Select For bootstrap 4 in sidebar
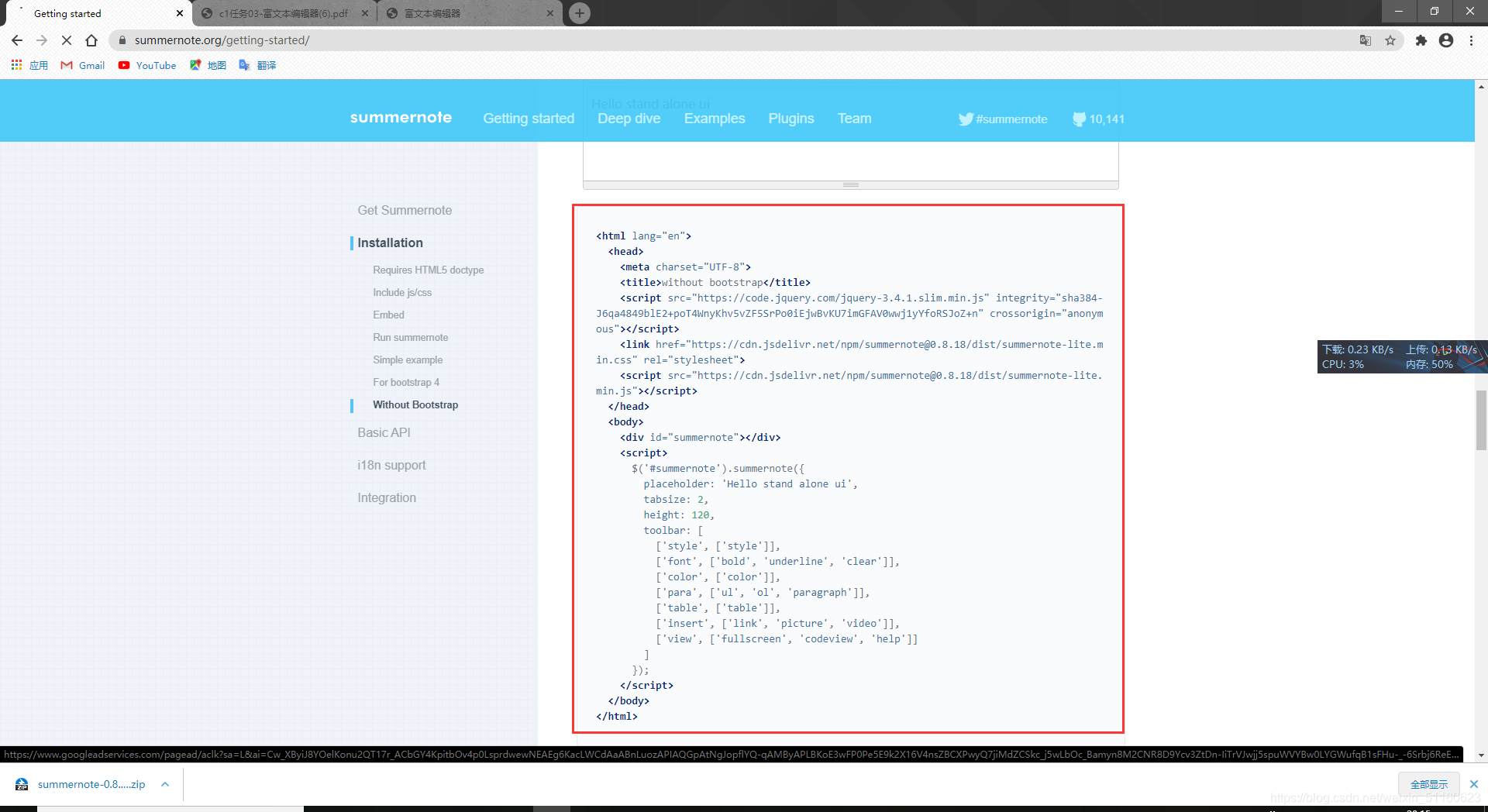1488x812 pixels. pyautogui.click(x=406, y=382)
